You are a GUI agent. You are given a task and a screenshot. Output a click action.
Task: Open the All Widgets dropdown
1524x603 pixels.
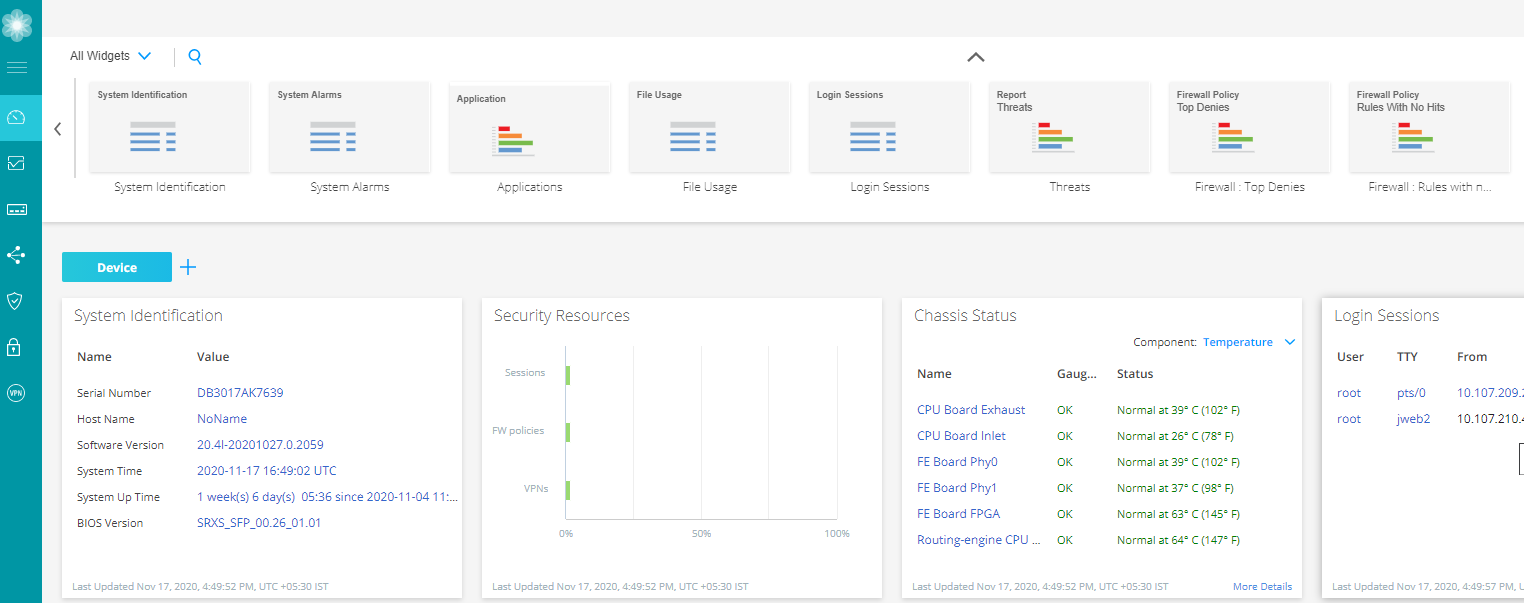click(110, 56)
